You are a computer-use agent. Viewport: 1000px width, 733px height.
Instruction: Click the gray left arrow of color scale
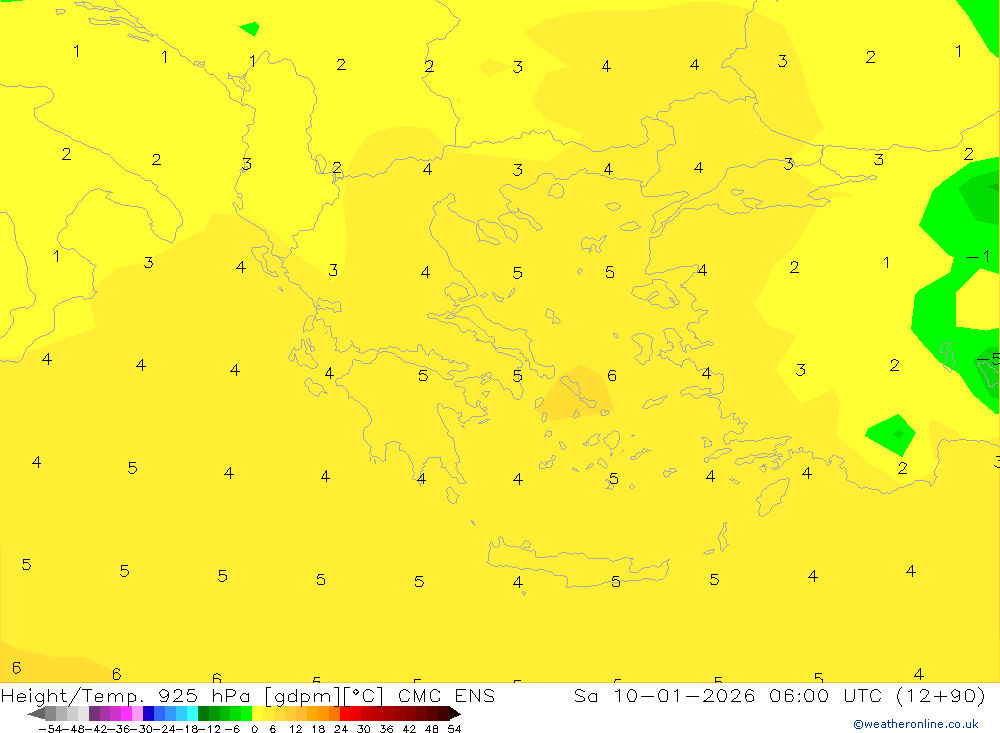pos(36,714)
